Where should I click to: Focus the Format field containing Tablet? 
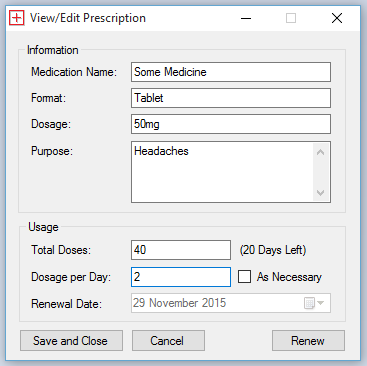pyautogui.click(x=231, y=98)
